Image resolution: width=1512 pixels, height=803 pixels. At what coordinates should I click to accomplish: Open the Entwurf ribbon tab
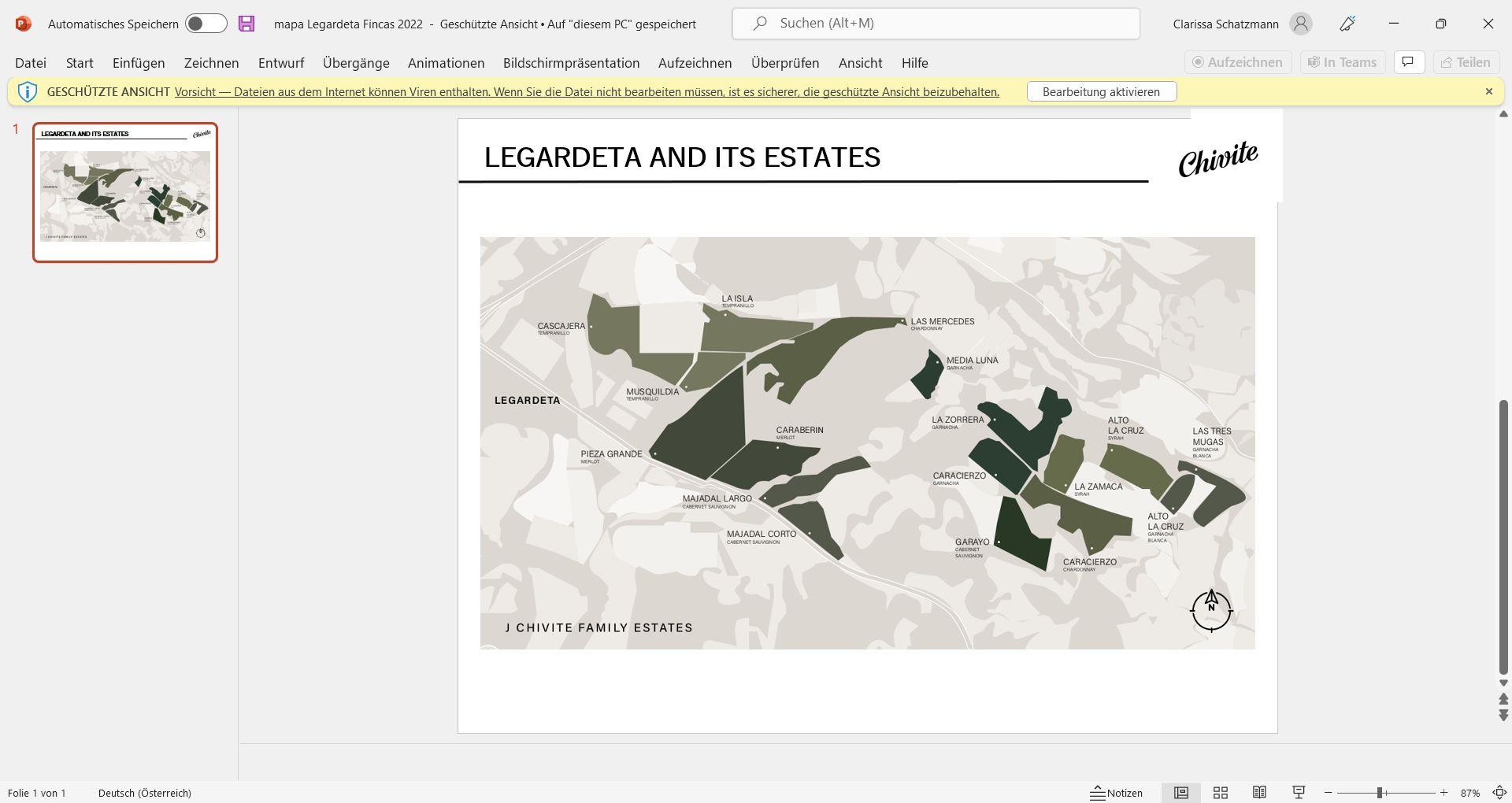(281, 63)
